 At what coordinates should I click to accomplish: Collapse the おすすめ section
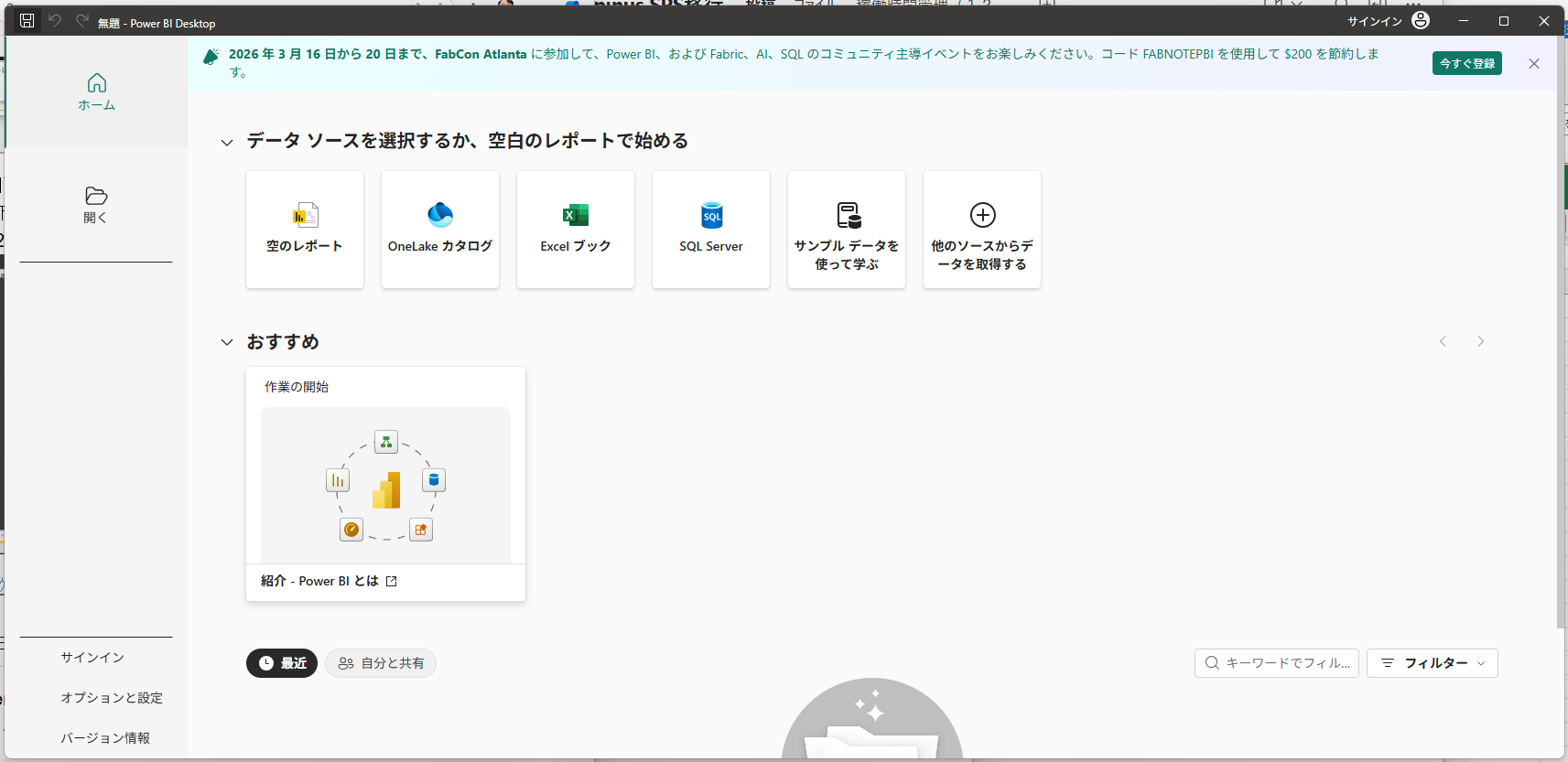(x=227, y=342)
